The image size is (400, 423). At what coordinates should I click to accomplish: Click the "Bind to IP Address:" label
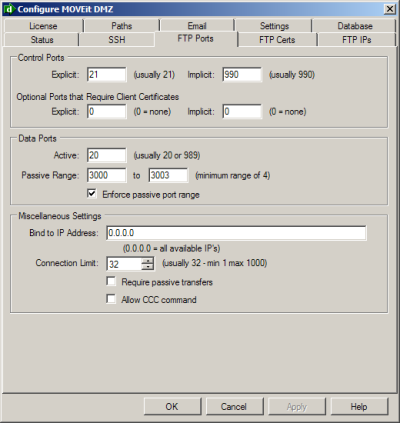(x=64, y=233)
